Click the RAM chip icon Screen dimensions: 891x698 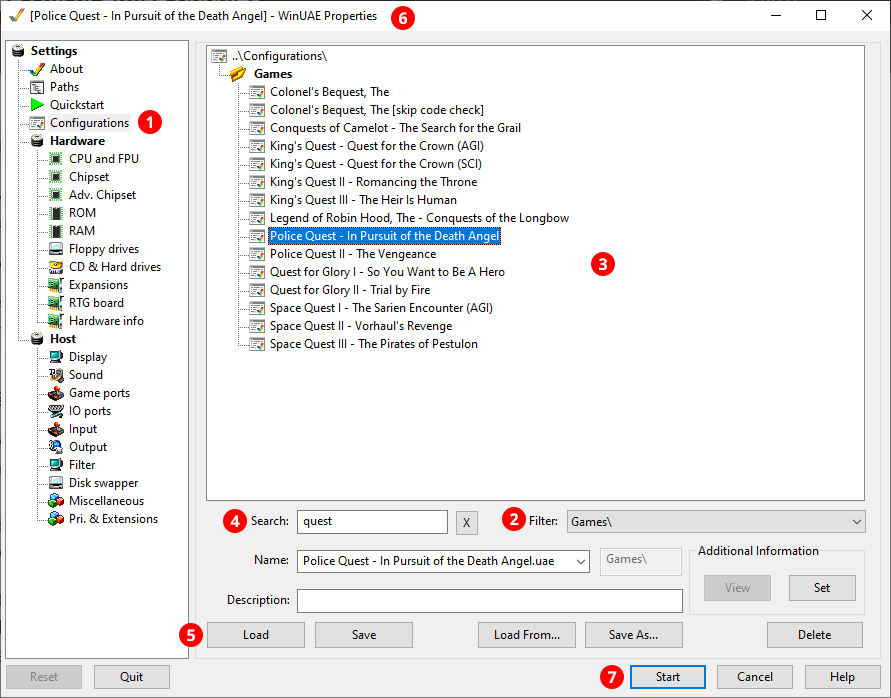[56, 231]
